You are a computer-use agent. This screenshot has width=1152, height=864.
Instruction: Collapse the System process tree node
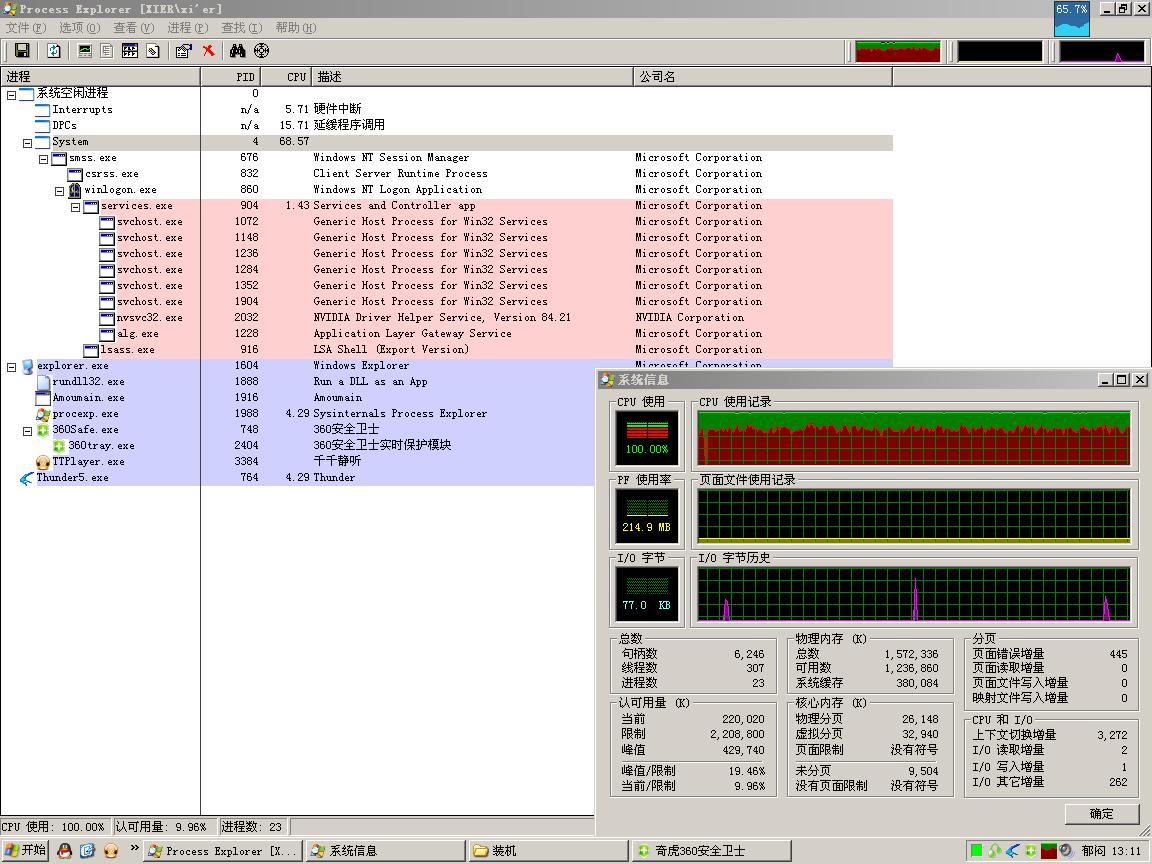28,142
